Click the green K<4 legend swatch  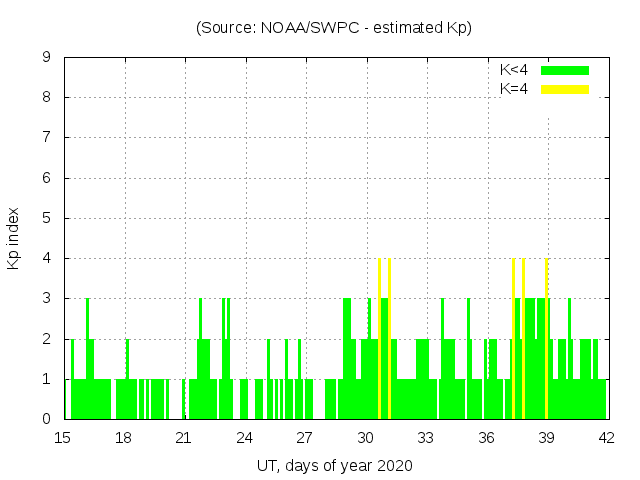click(x=565, y=70)
